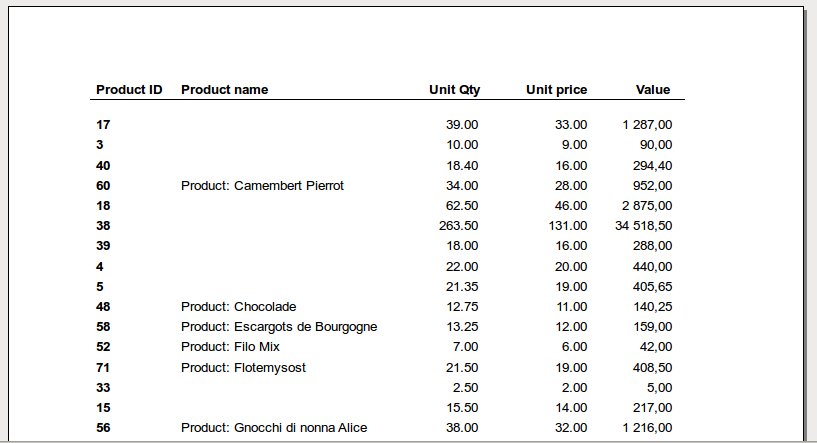817x443 pixels.
Task: Select product ID 38
Action: 103,226
